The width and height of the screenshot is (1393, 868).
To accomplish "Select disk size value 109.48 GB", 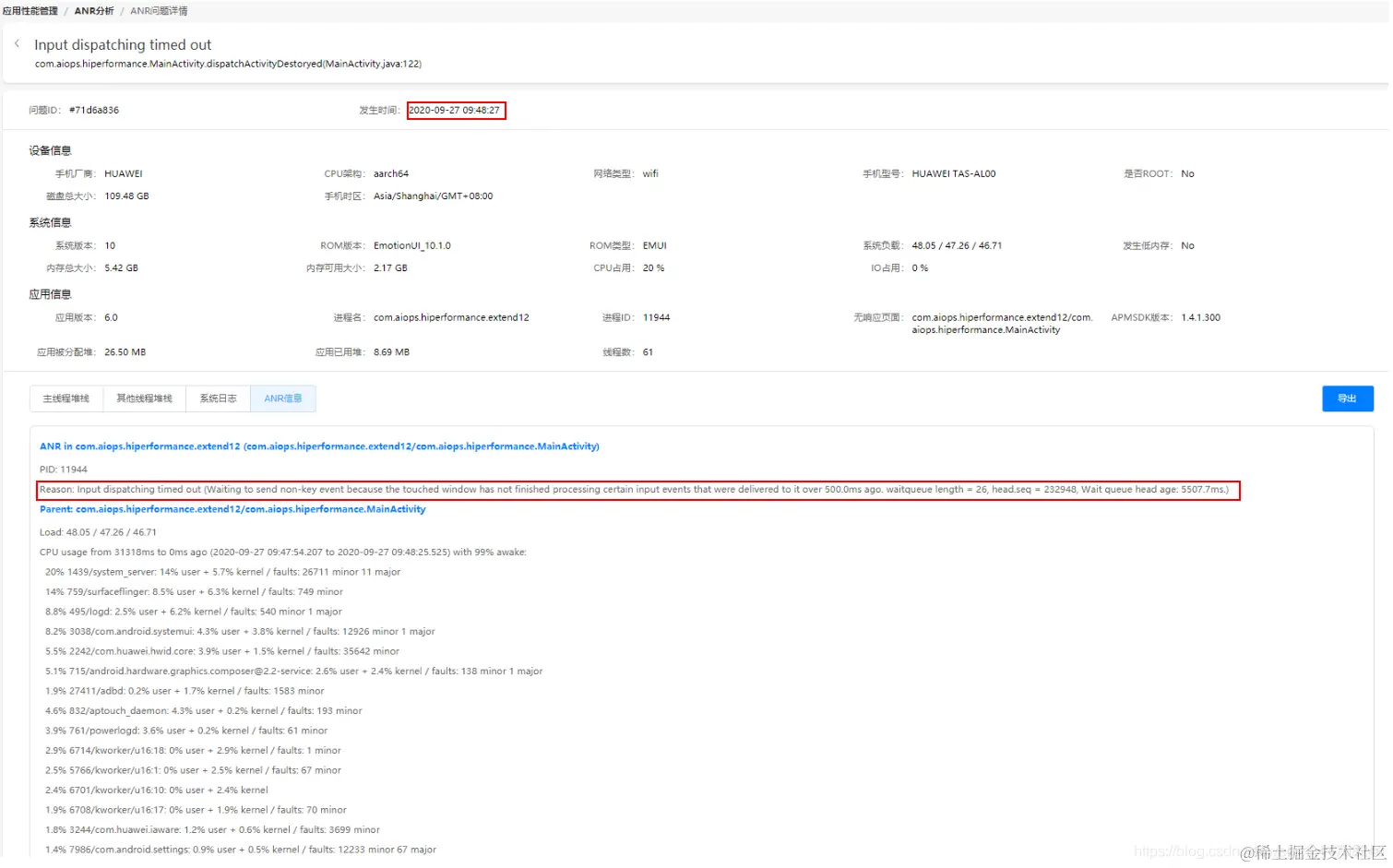I will pyautogui.click(x=126, y=196).
